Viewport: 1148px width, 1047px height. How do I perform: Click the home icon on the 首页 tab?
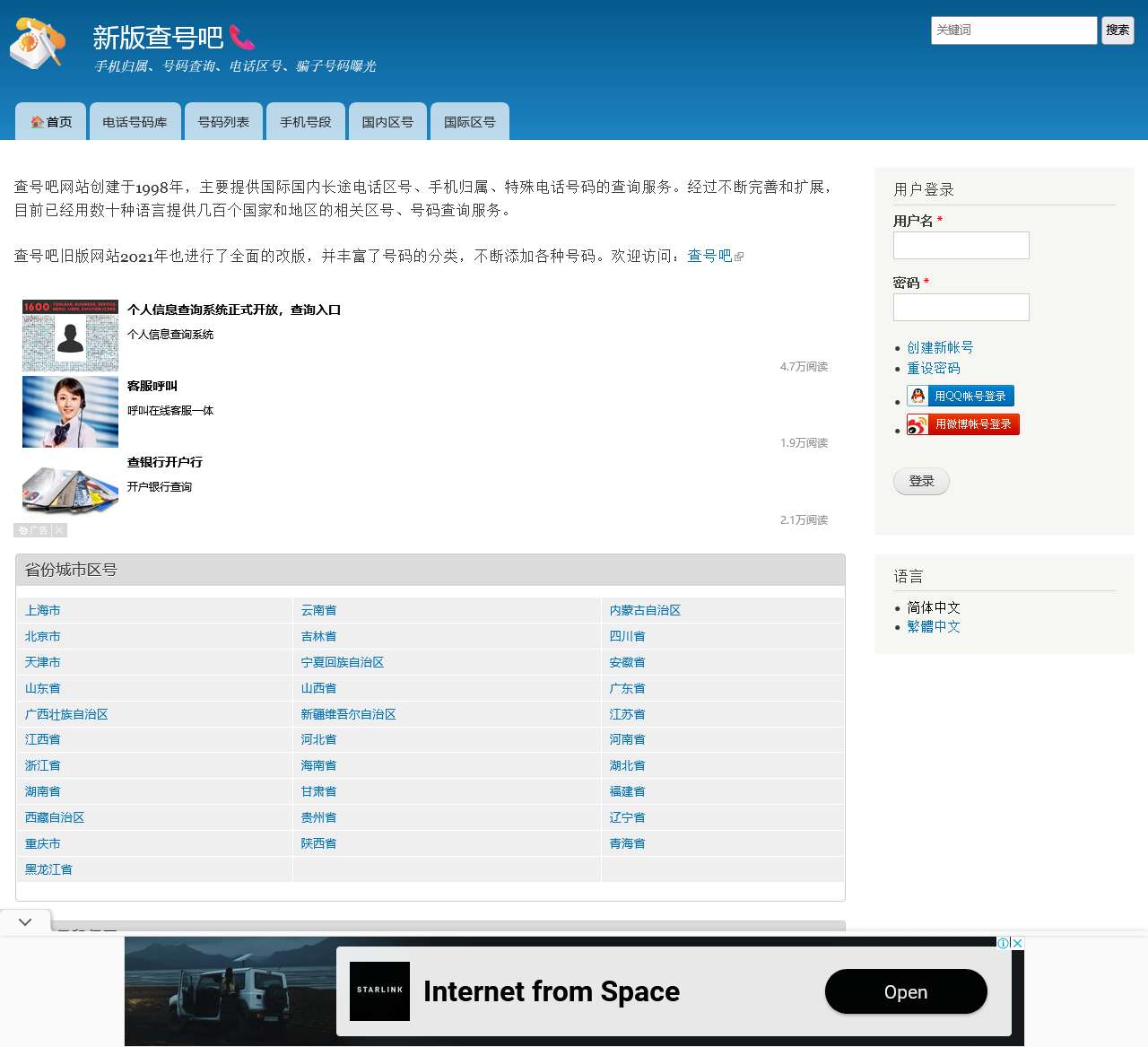click(x=36, y=121)
